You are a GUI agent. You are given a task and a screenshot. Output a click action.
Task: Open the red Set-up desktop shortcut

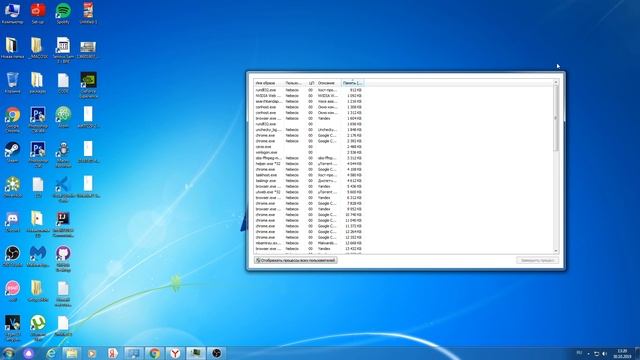(38, 12)
